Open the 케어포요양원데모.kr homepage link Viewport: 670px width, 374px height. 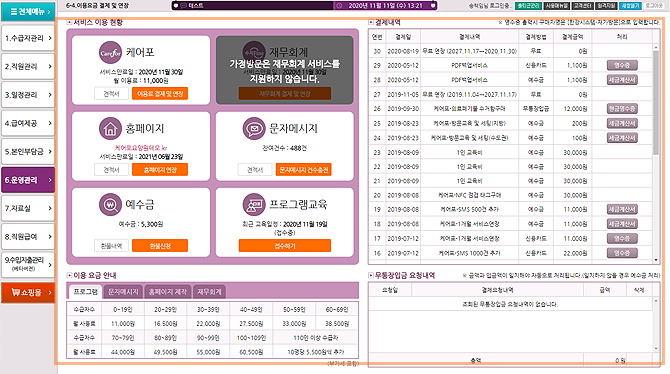[141, 147]
